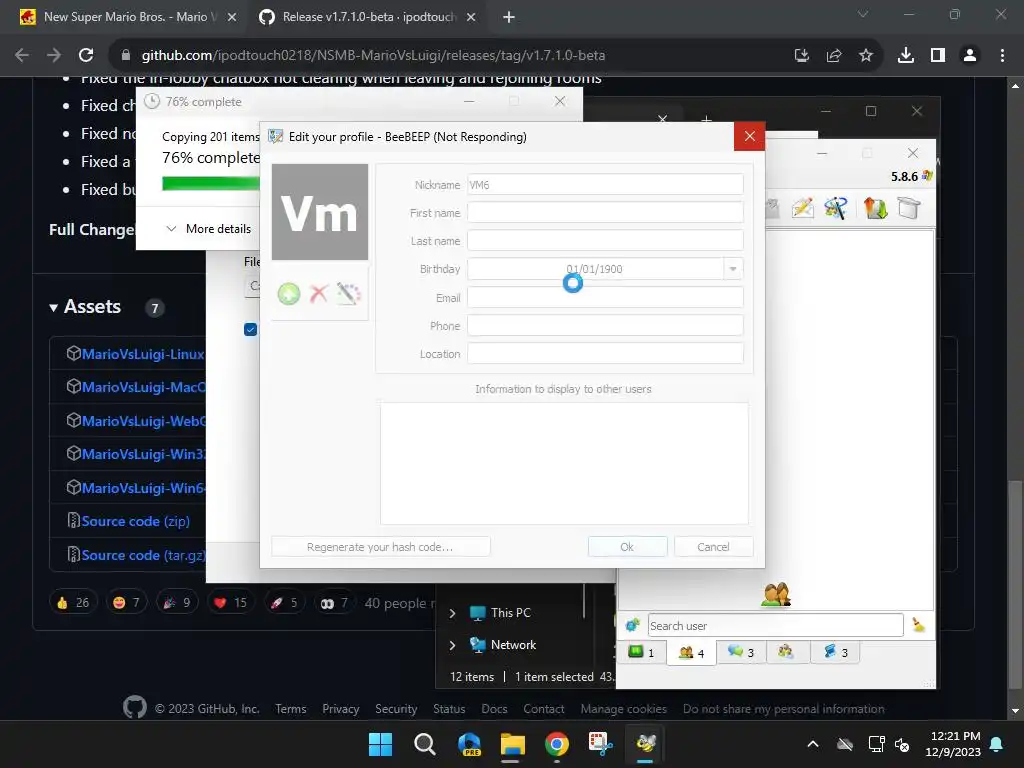This screenshot has height=768, width=1024.
Task: Click the GitHub Privacy footer link
Action: point(341,709)
